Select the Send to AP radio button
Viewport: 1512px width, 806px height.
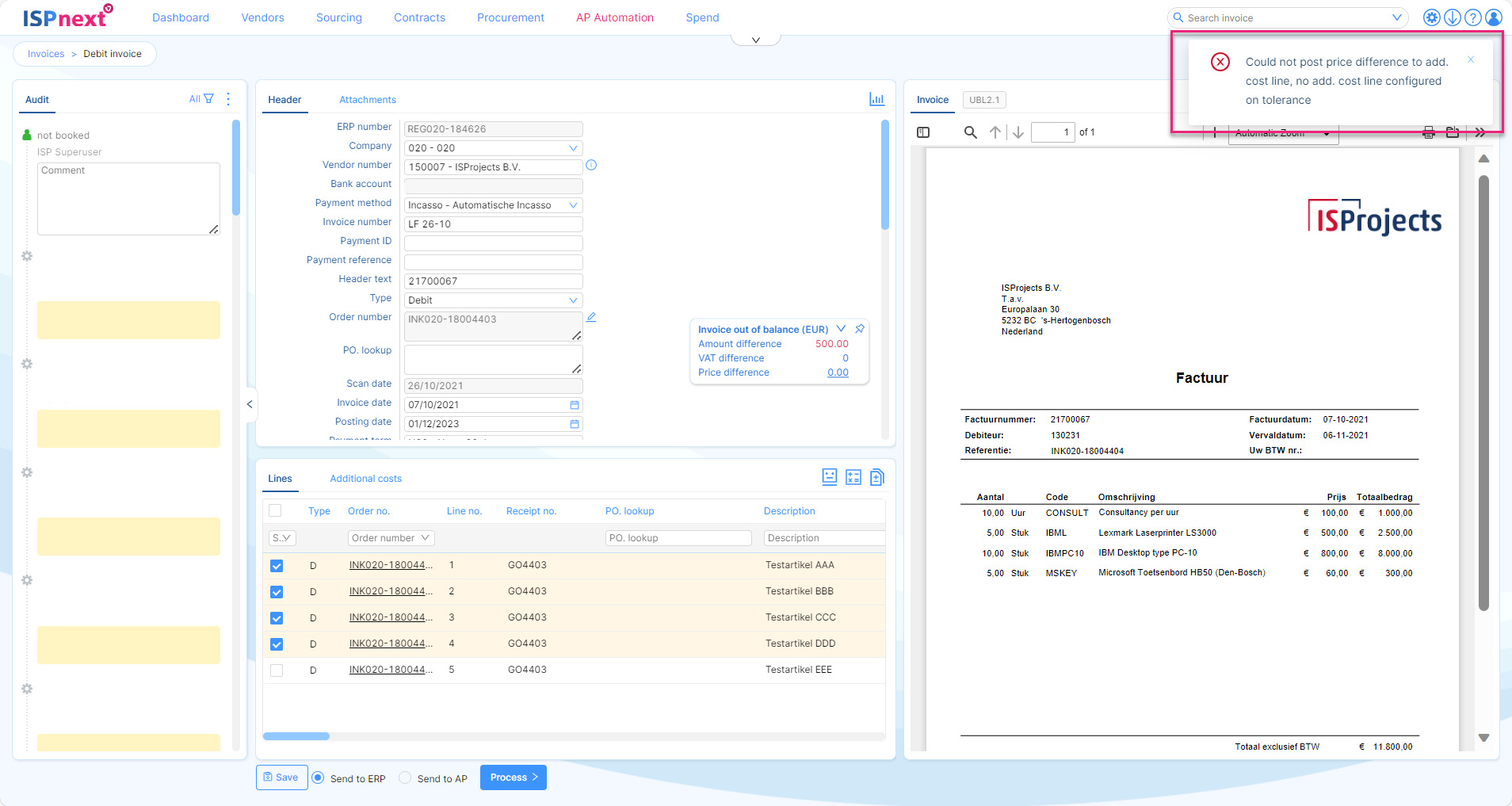(x=405, y=777)
